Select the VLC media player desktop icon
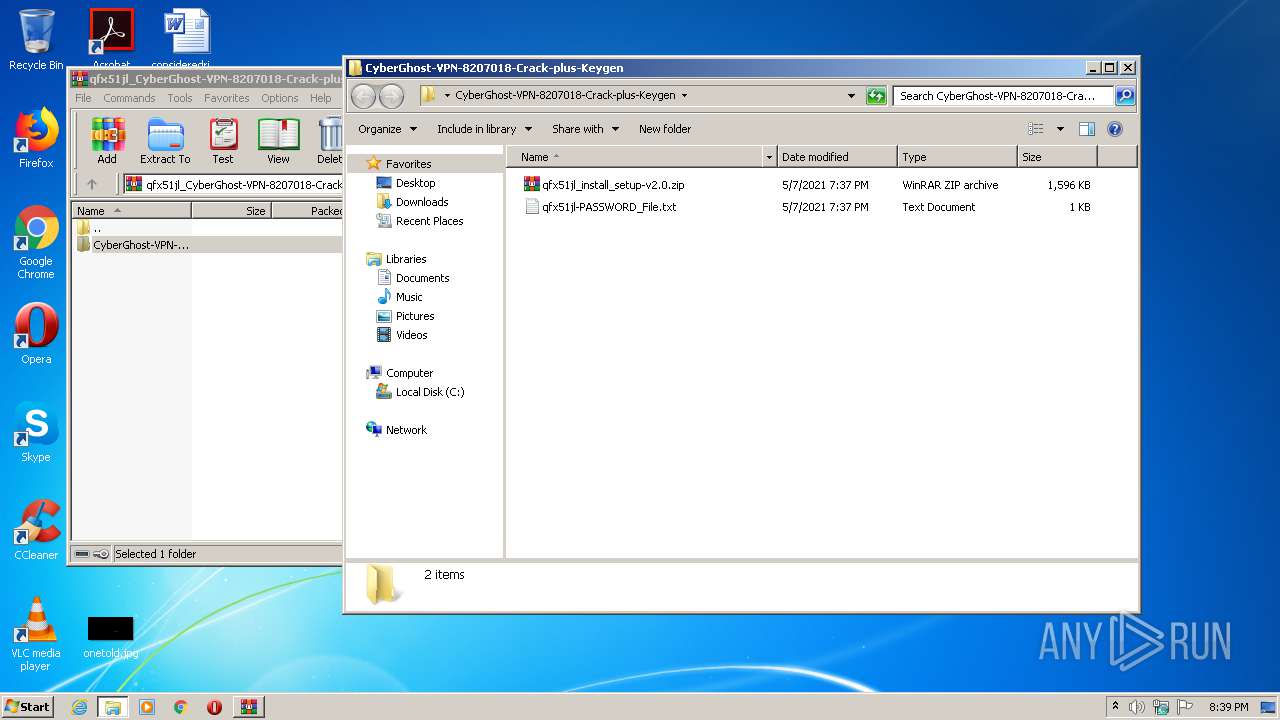This screenshot has height=720, width=1280. click(x=36, y=635)
